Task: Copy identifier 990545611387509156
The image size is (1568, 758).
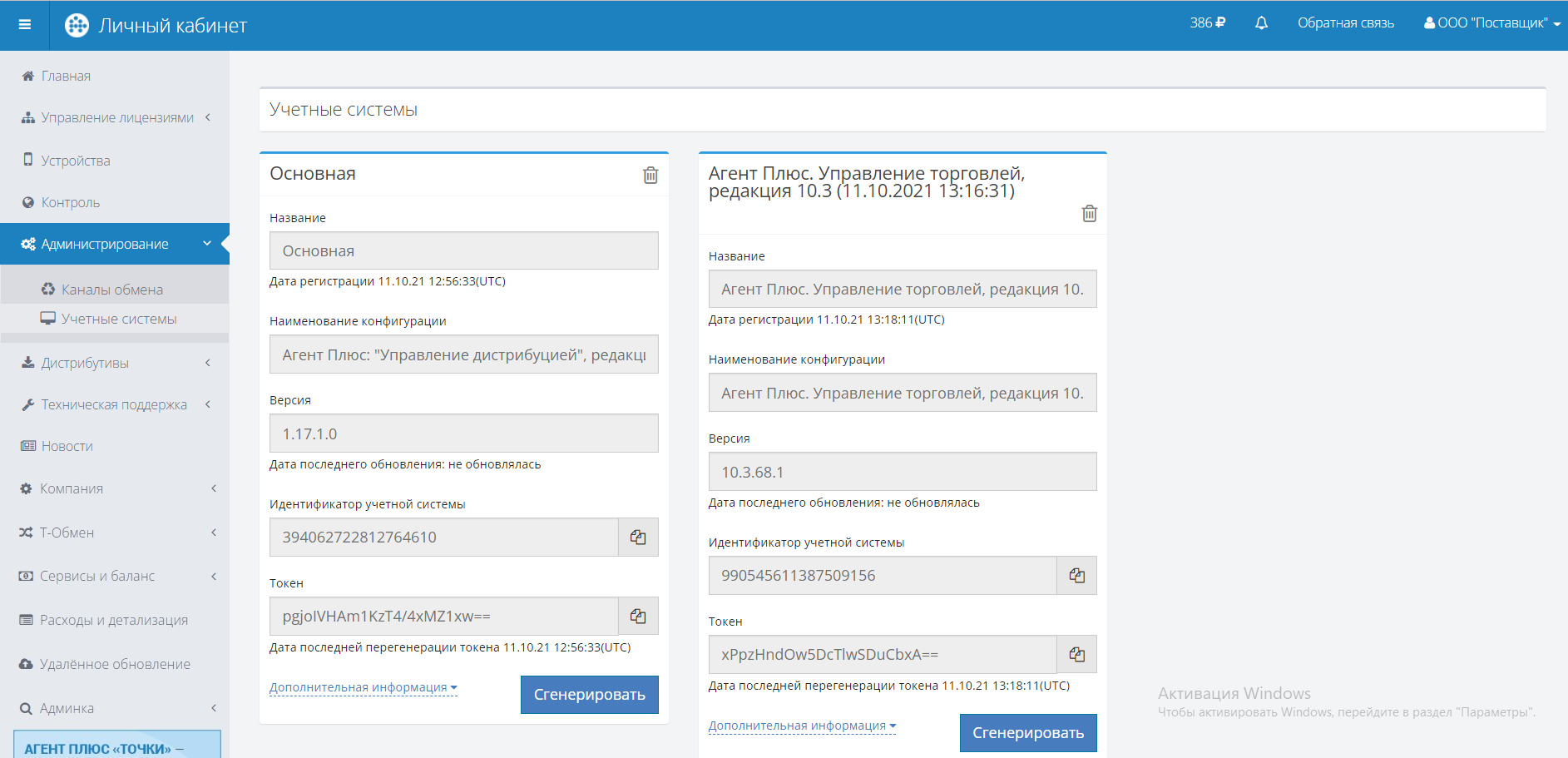Action: (x=1077, y=575)
